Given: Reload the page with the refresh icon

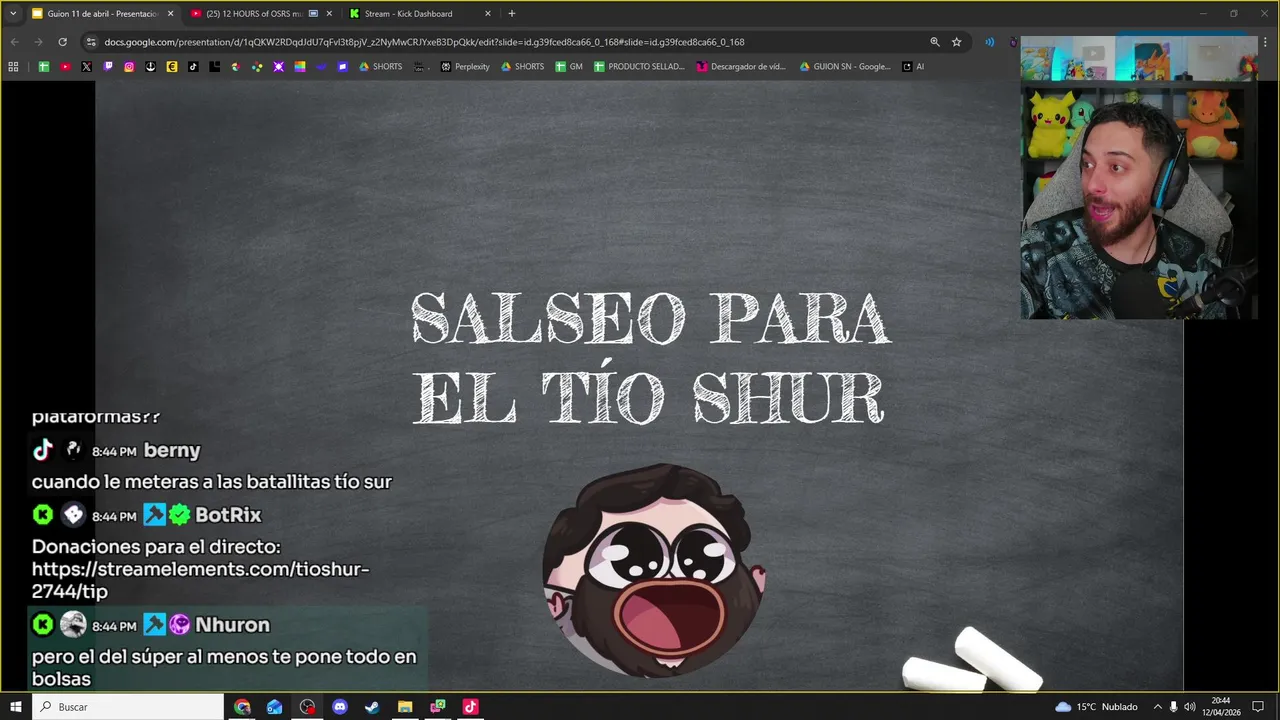Looking at the screenshot, I should coord(62,42).
